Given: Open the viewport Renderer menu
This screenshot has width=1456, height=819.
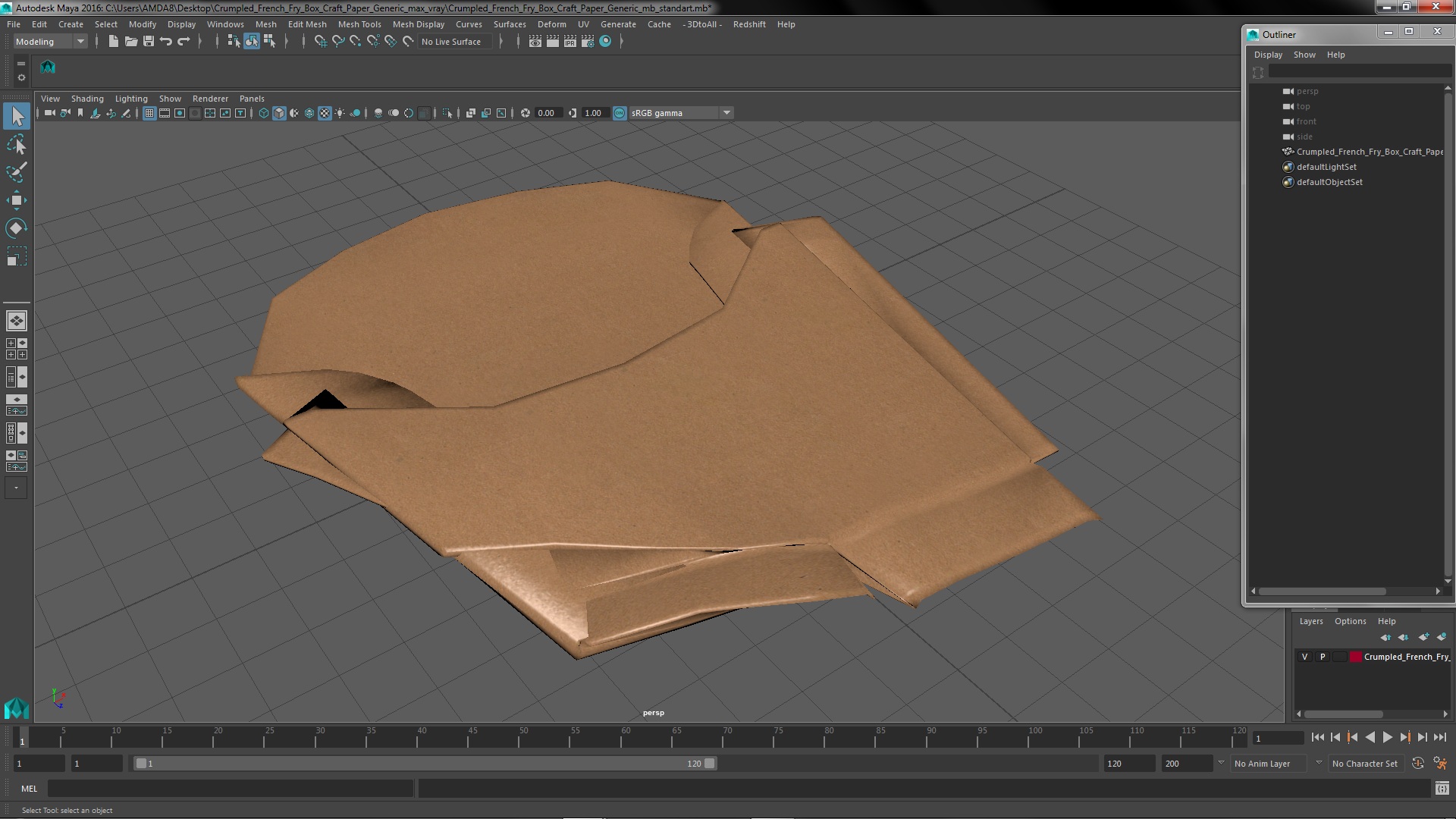Looking at the screenshot, I should 210,99.
